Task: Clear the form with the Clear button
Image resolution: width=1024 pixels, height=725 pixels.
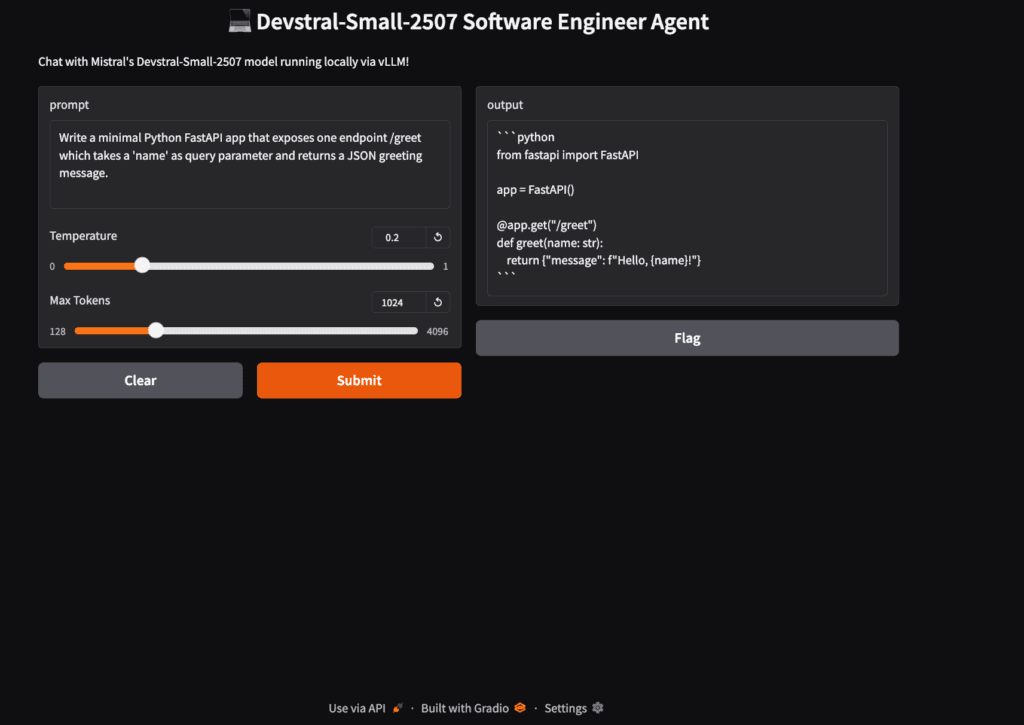Action: point(140,380)
